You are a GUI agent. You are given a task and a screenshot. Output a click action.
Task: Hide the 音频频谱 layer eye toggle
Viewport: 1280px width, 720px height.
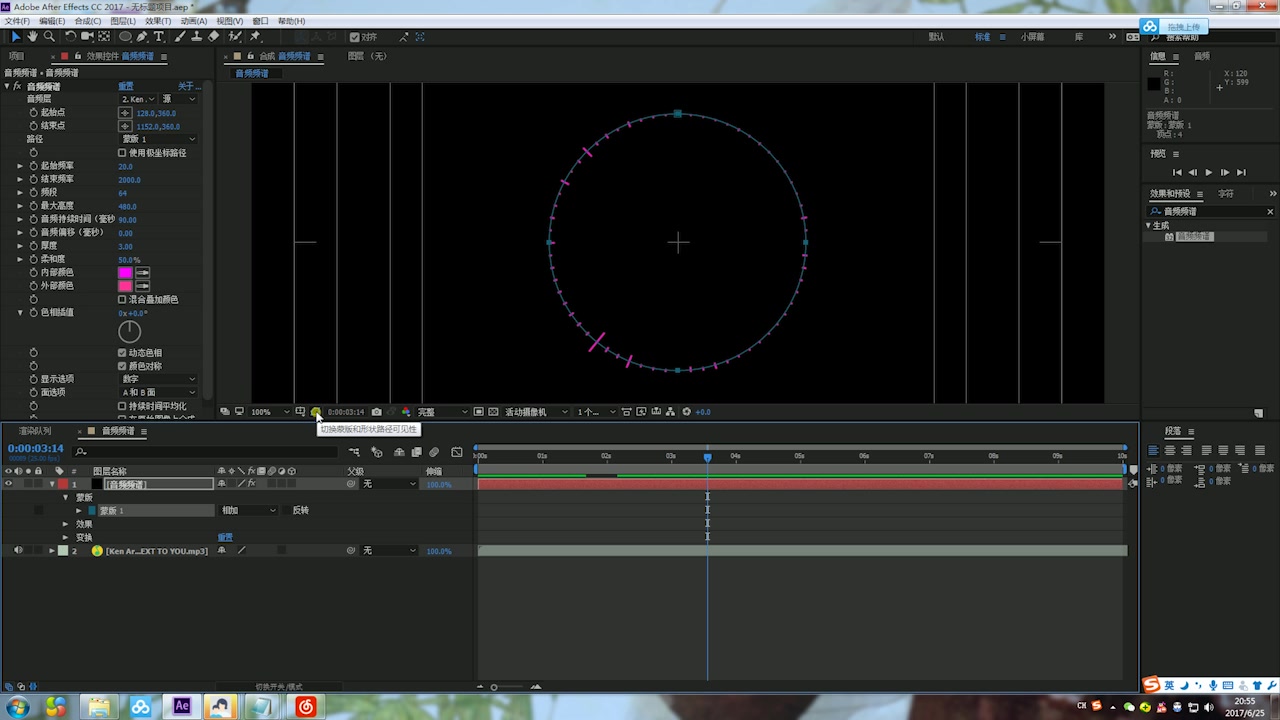click(x=8, y=484)
